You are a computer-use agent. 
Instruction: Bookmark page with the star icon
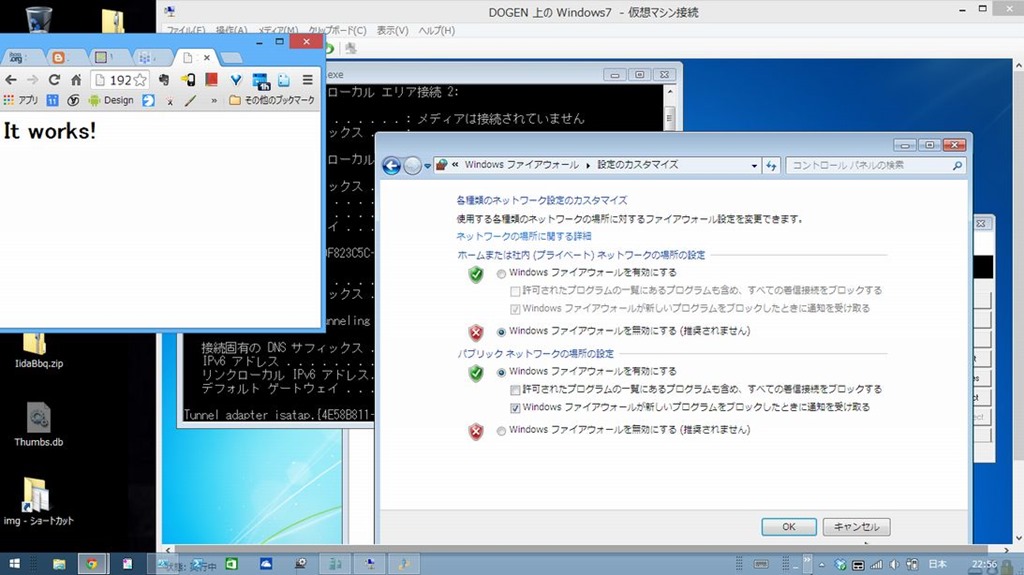(x=140, y=80)
